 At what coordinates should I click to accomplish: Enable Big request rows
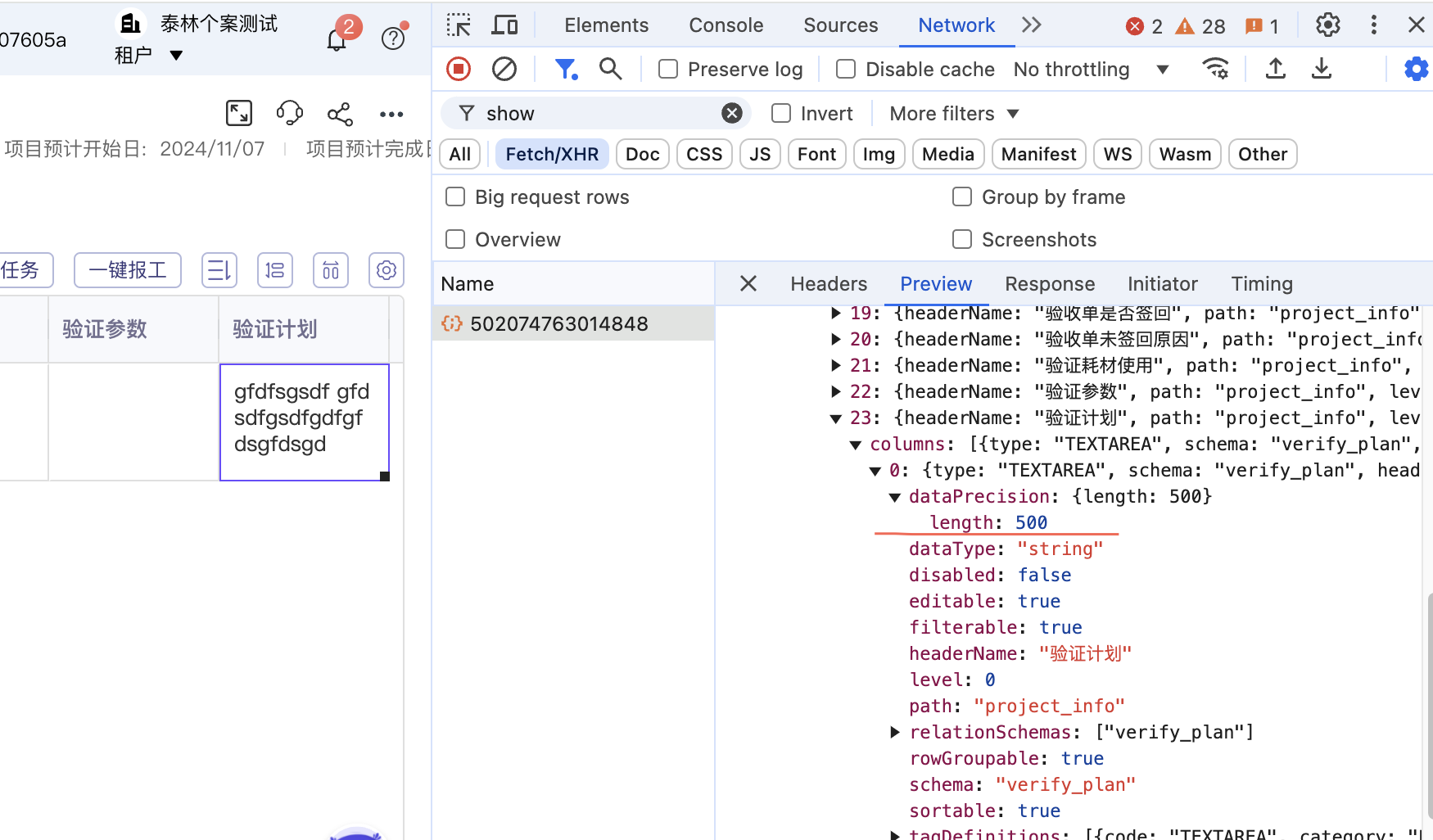455,196
